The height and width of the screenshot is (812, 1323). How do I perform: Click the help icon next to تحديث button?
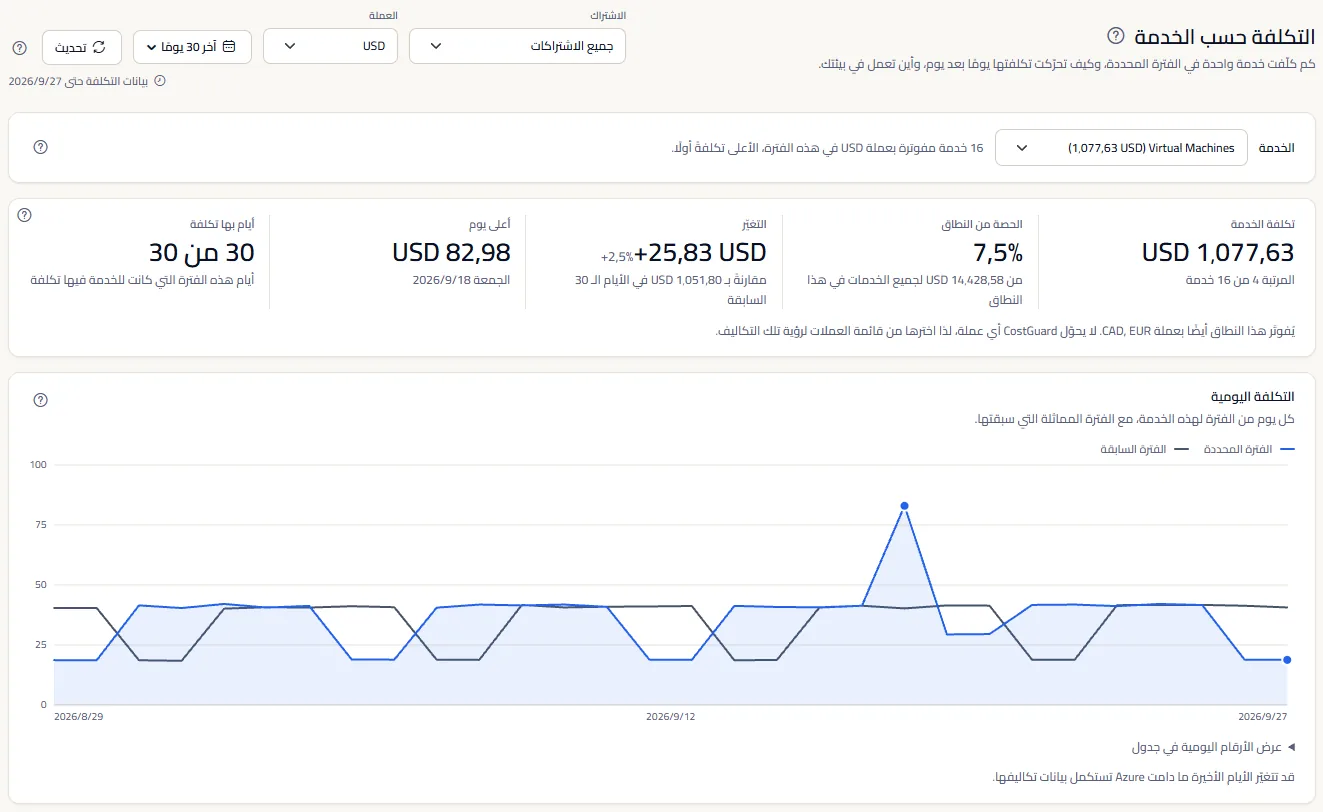tap(19, 47)
